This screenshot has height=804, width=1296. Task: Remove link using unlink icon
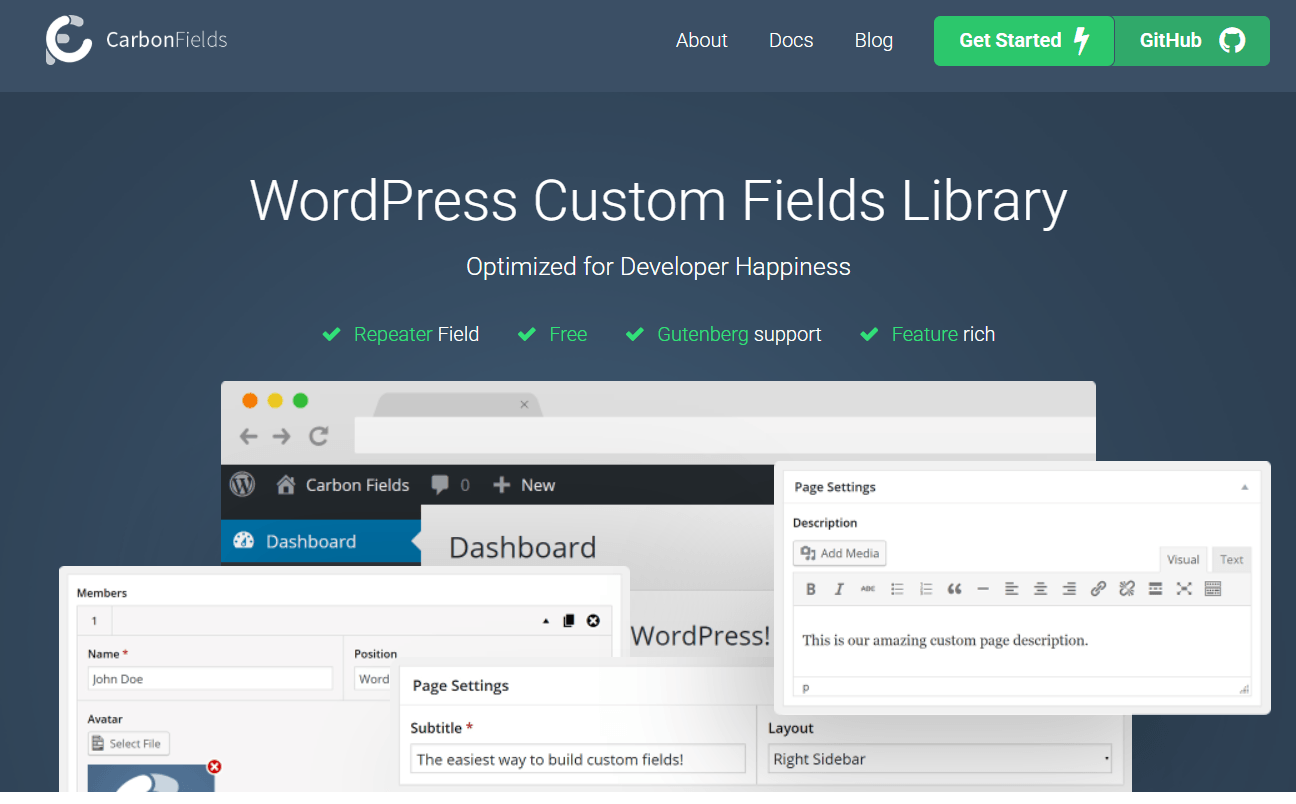(1127, 589)
